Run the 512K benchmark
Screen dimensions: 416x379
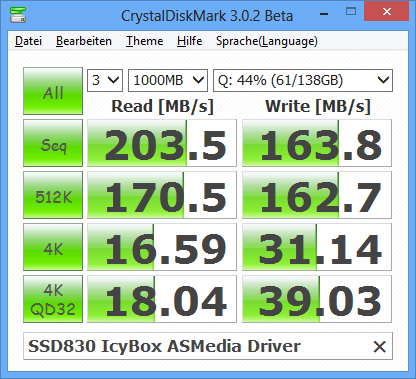tap(53, 195)
